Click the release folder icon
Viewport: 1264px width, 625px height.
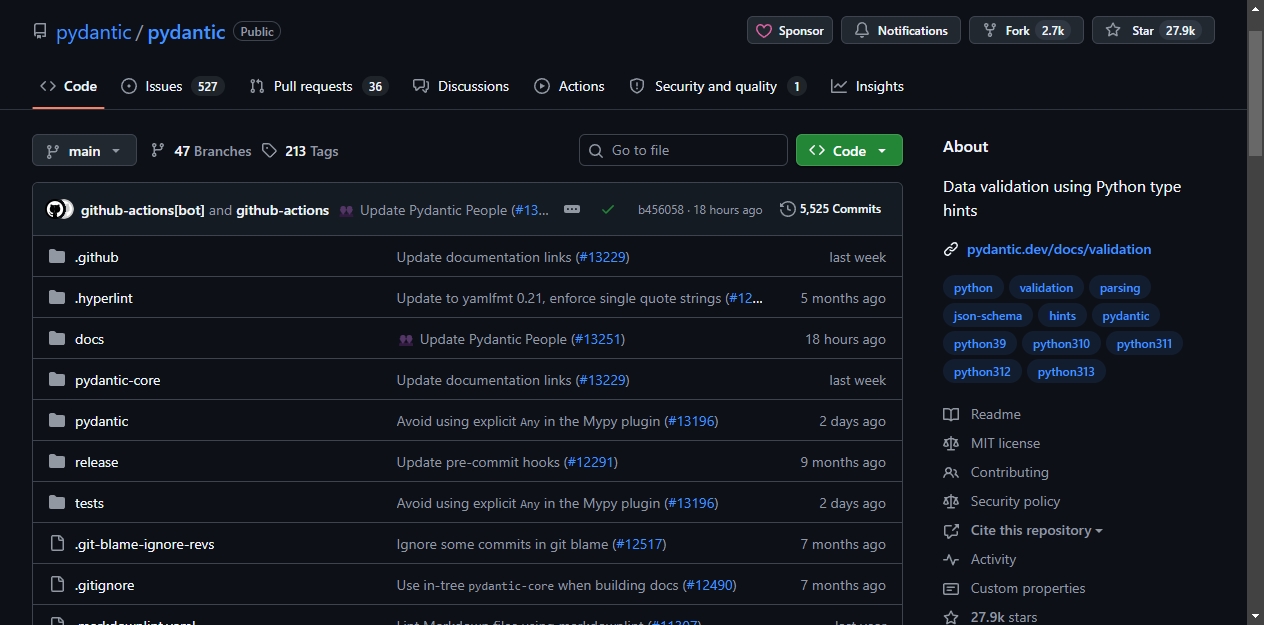tap(57, 462)
